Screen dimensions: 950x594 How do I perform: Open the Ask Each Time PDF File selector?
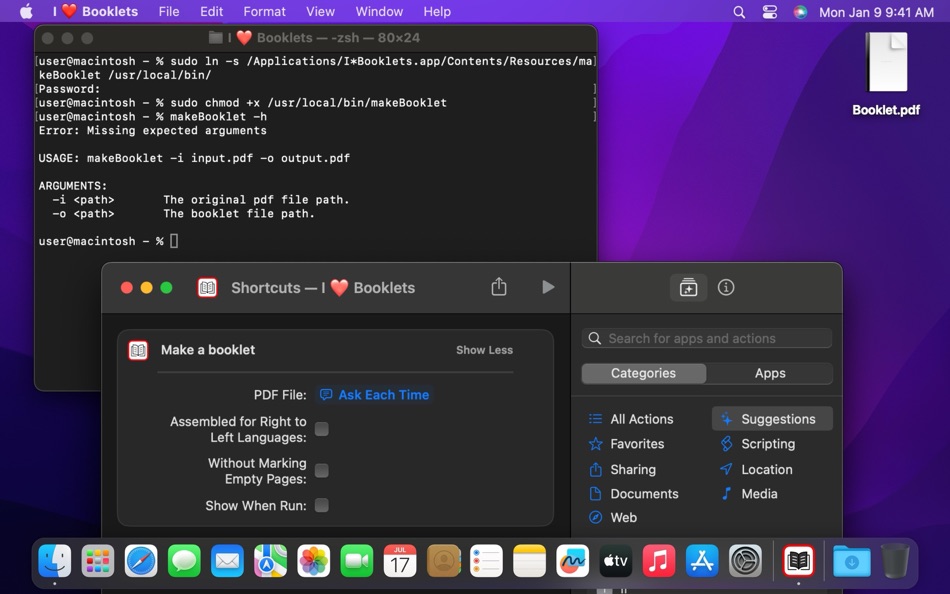click(x=374, y=394)
